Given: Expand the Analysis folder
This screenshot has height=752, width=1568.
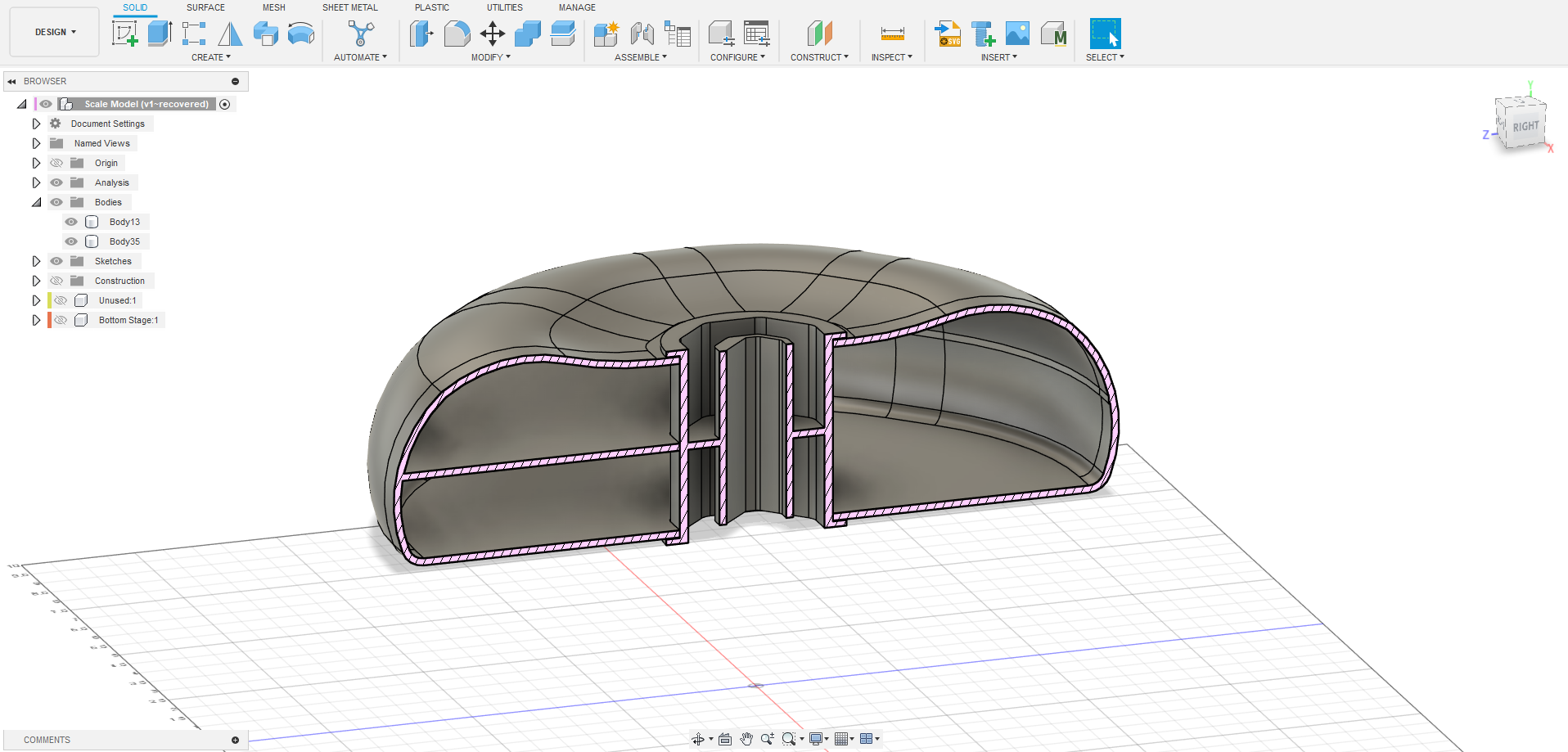Looking at the screenshot, I should point(36,182).
